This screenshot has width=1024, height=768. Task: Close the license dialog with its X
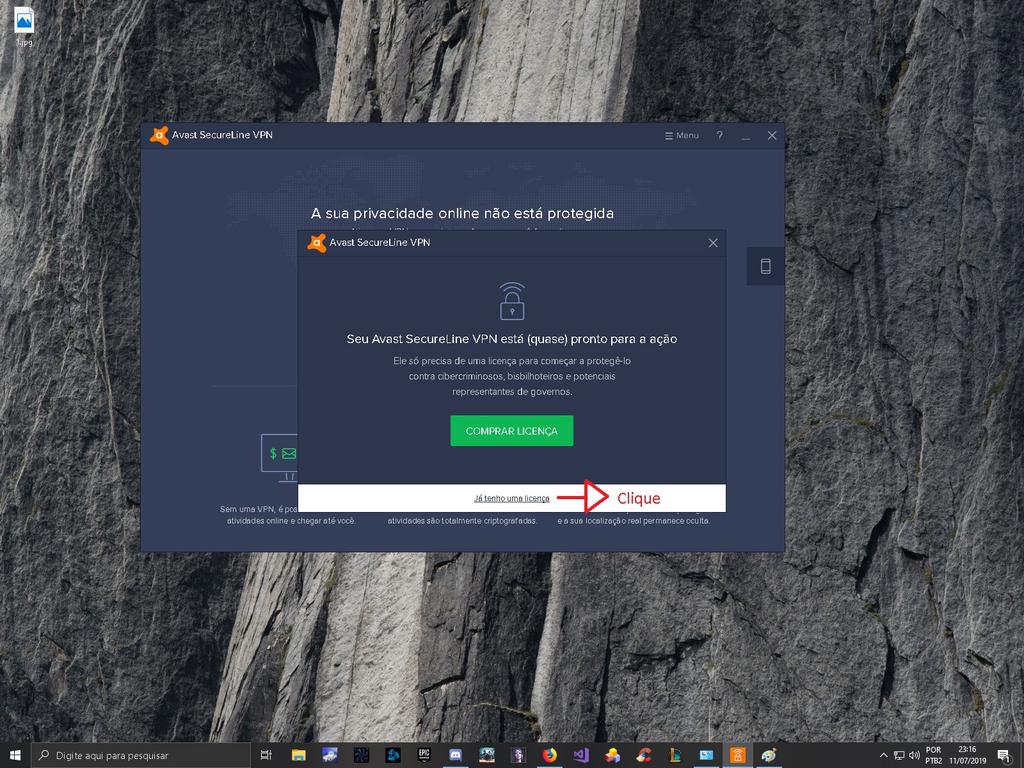click(713, 242)
